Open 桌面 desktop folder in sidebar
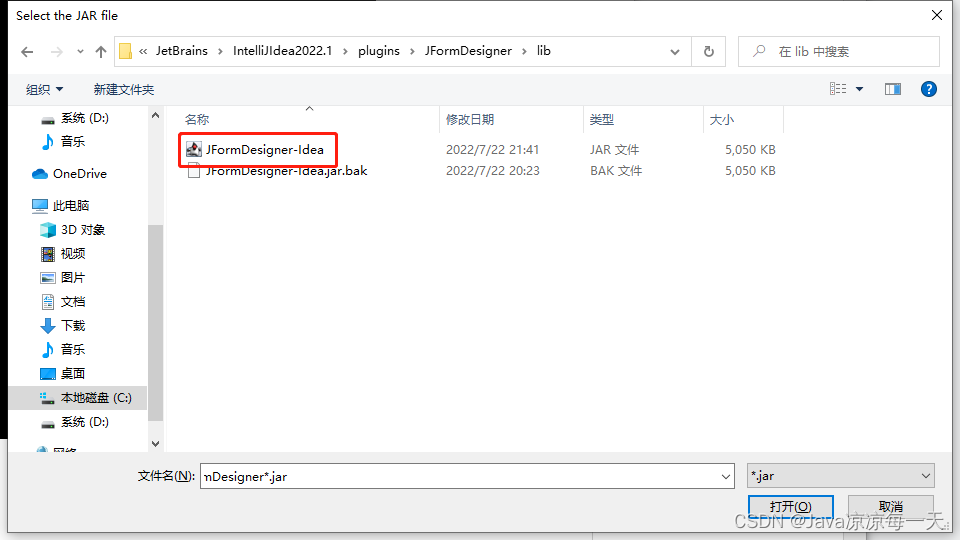This screenshot has height=540, width=960. 73,373
